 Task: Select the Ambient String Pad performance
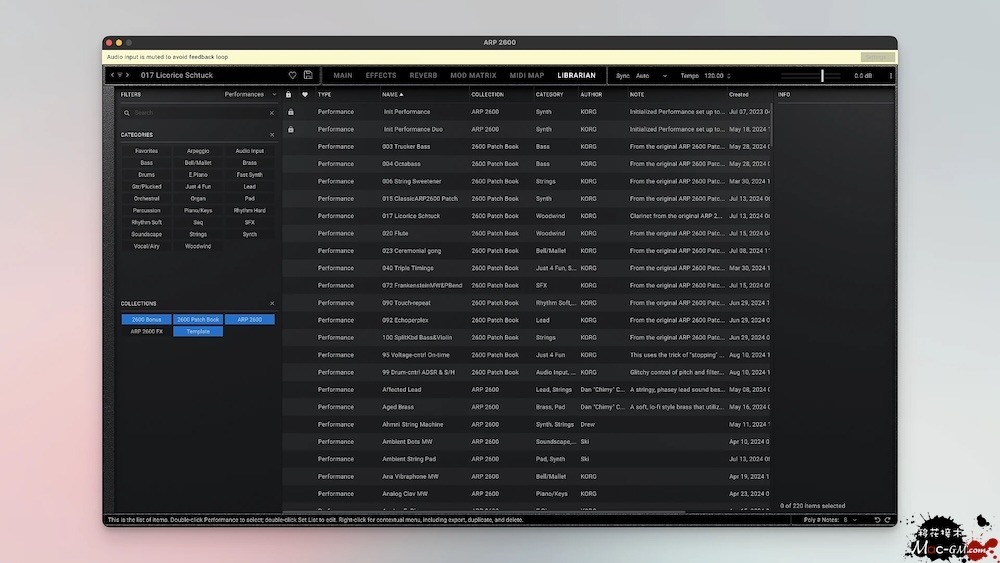(526, 459)
